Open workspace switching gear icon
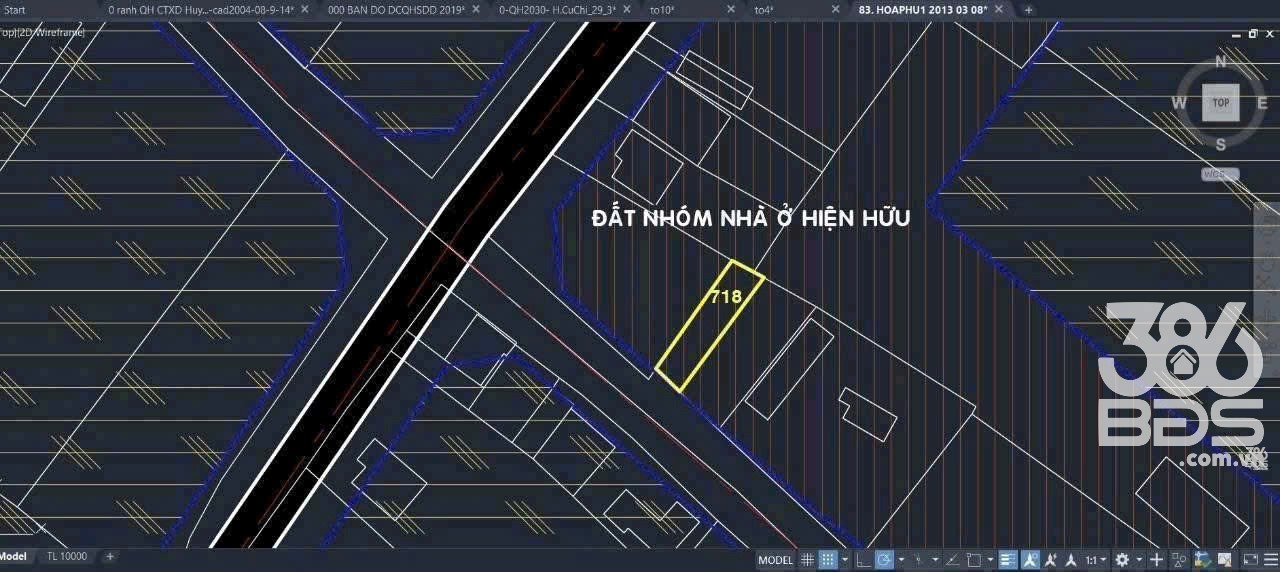Image resolution: width=1280 pixels, height=572 pixels. pyautogui.click(x=1122, y=560)
